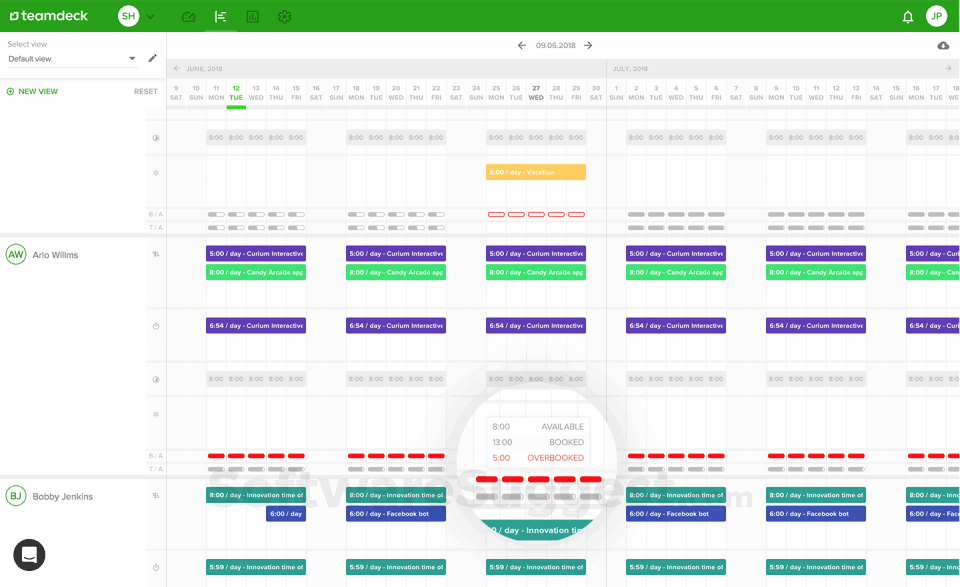
Task: Click the cloud download export icon
Action: pos(943,45)
